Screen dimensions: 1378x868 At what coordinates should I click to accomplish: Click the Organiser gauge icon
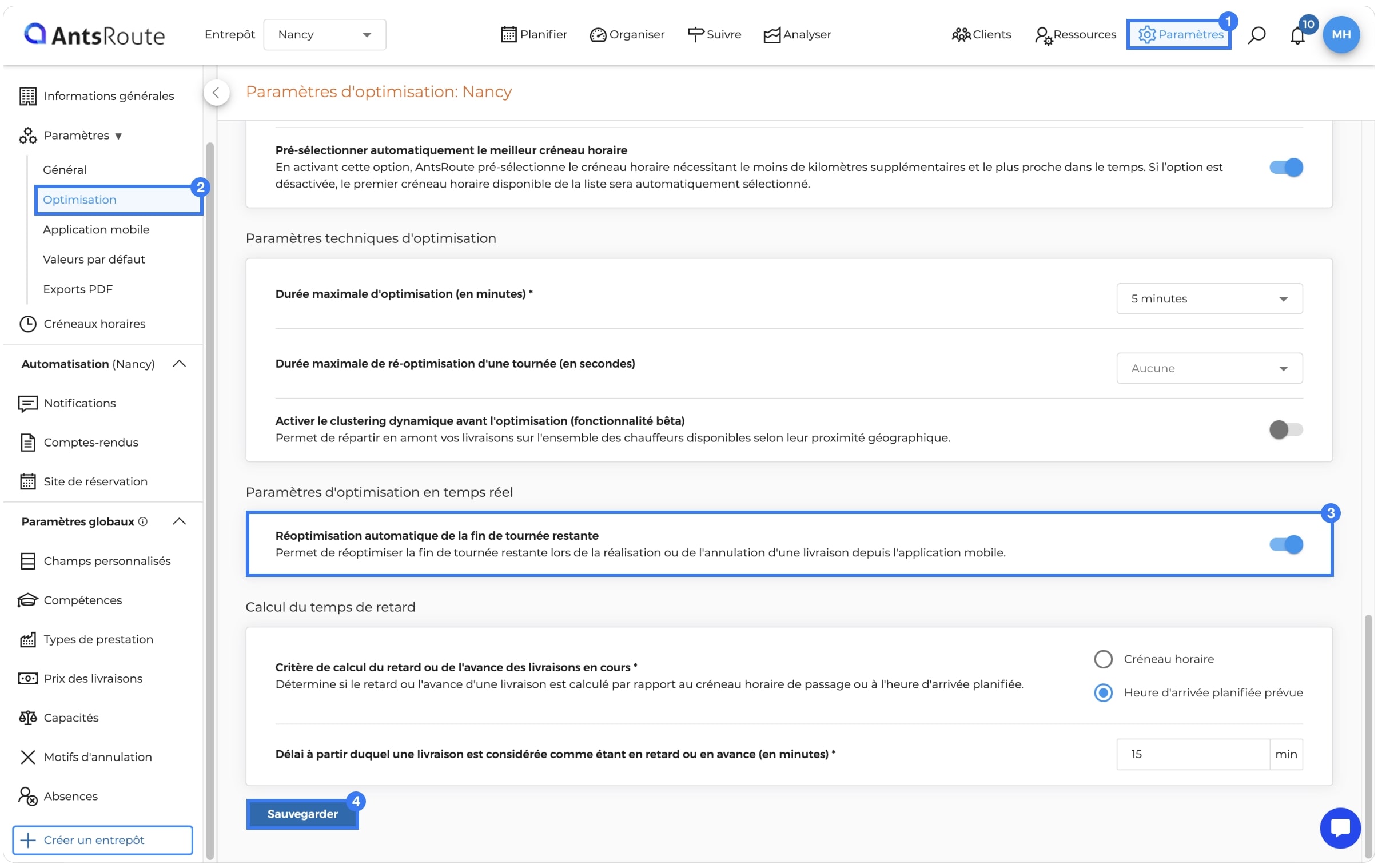(x=598, y=35)
